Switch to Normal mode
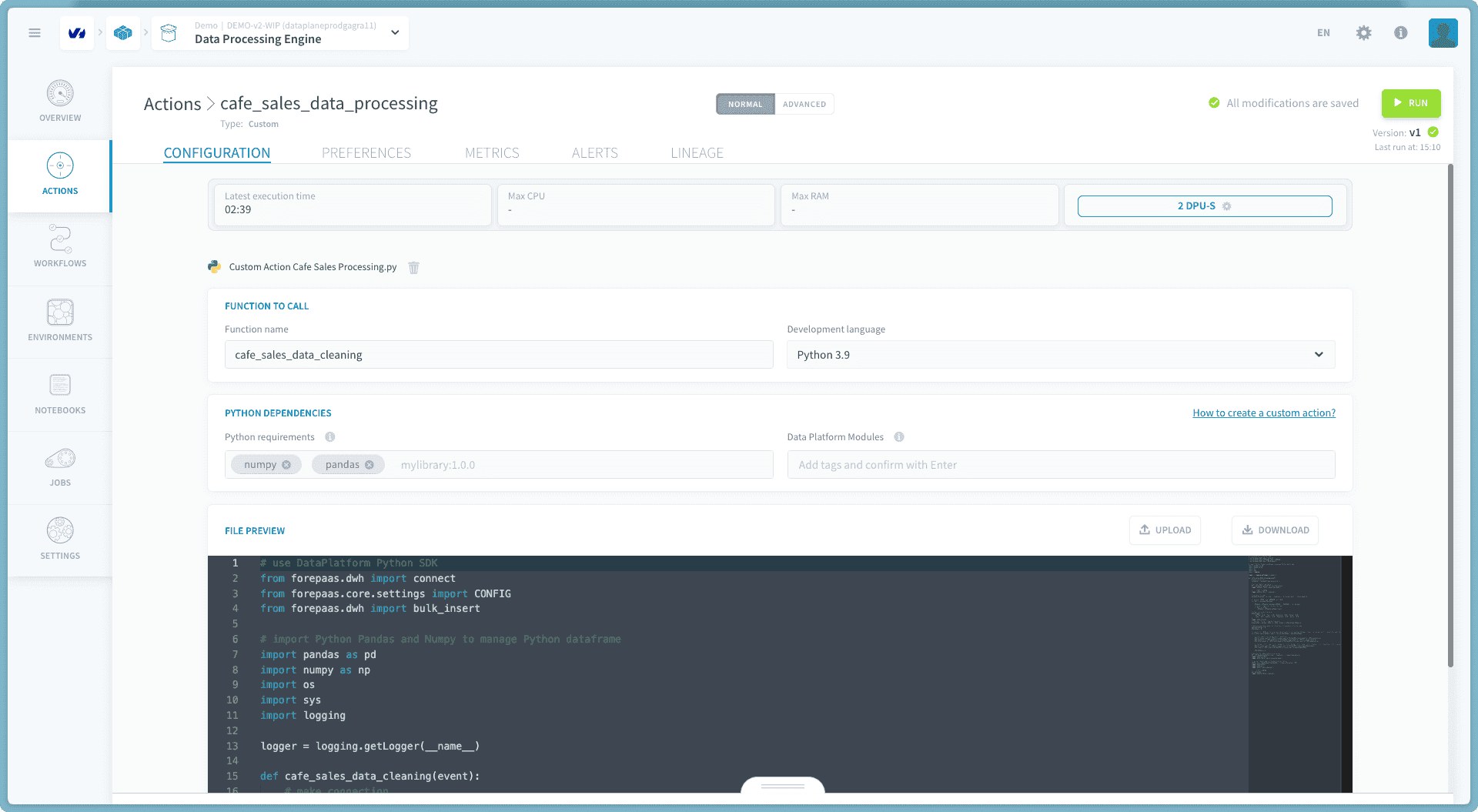 click(x=745, y=104)
